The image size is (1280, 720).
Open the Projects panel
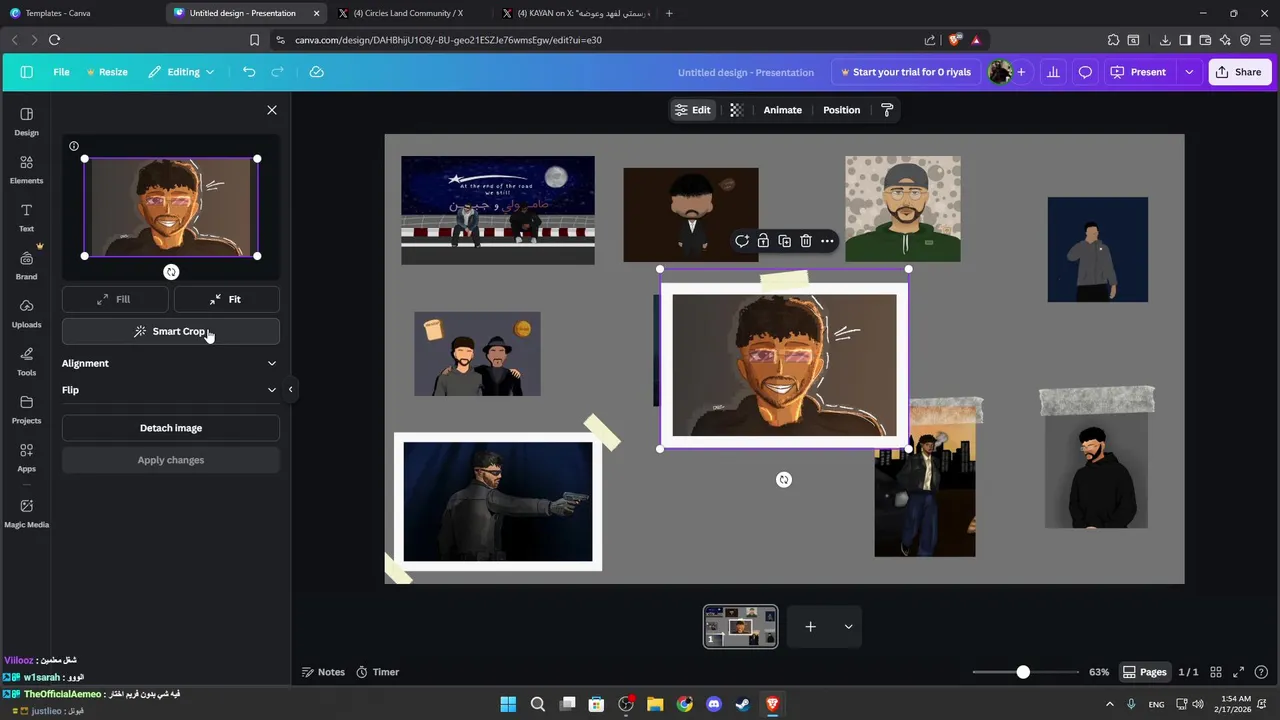pyautogui.click(x=26, y=409)
